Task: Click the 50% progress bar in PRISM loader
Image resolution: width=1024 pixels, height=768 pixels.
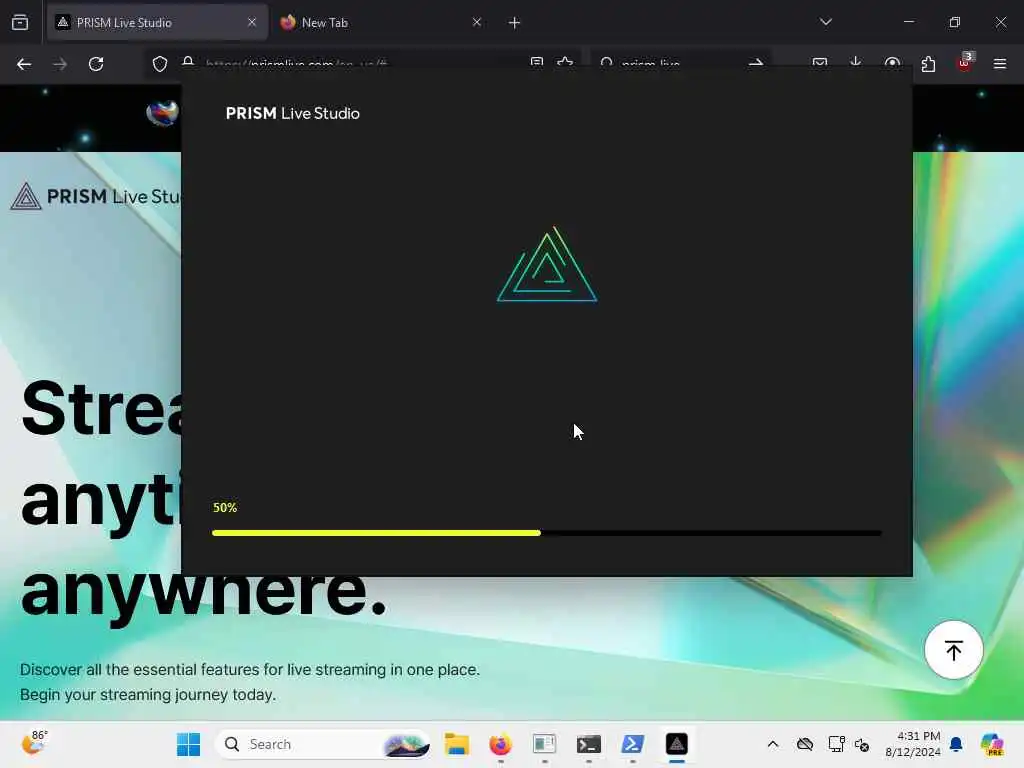Action: (547, 533)
